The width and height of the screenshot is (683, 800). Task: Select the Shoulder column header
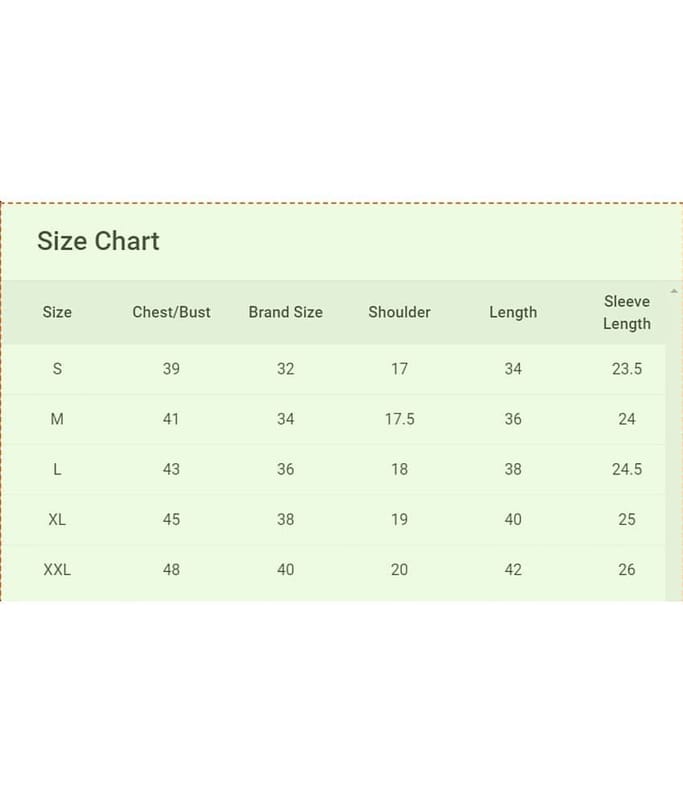399,312
